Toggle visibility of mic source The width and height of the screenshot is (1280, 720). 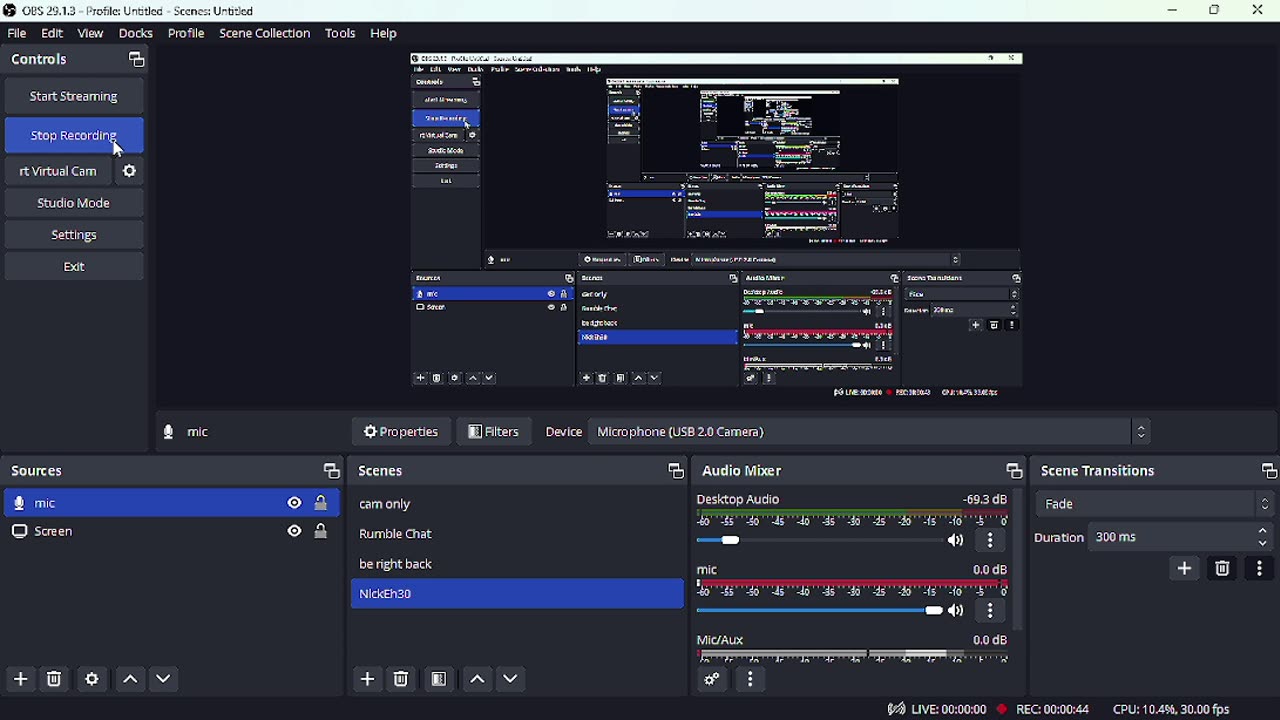point(294,503)
